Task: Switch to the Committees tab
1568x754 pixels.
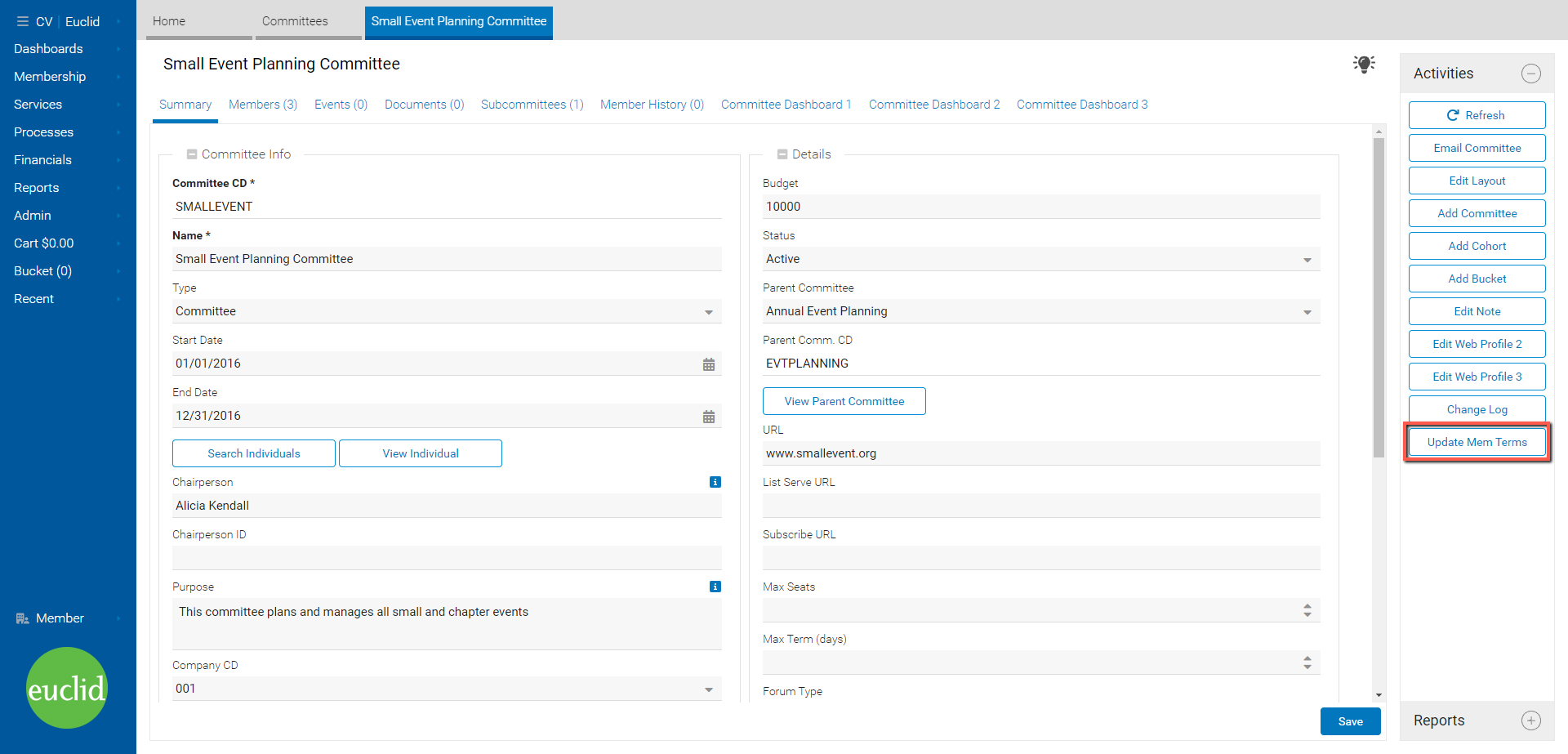Action: click(x=309, y=22)
